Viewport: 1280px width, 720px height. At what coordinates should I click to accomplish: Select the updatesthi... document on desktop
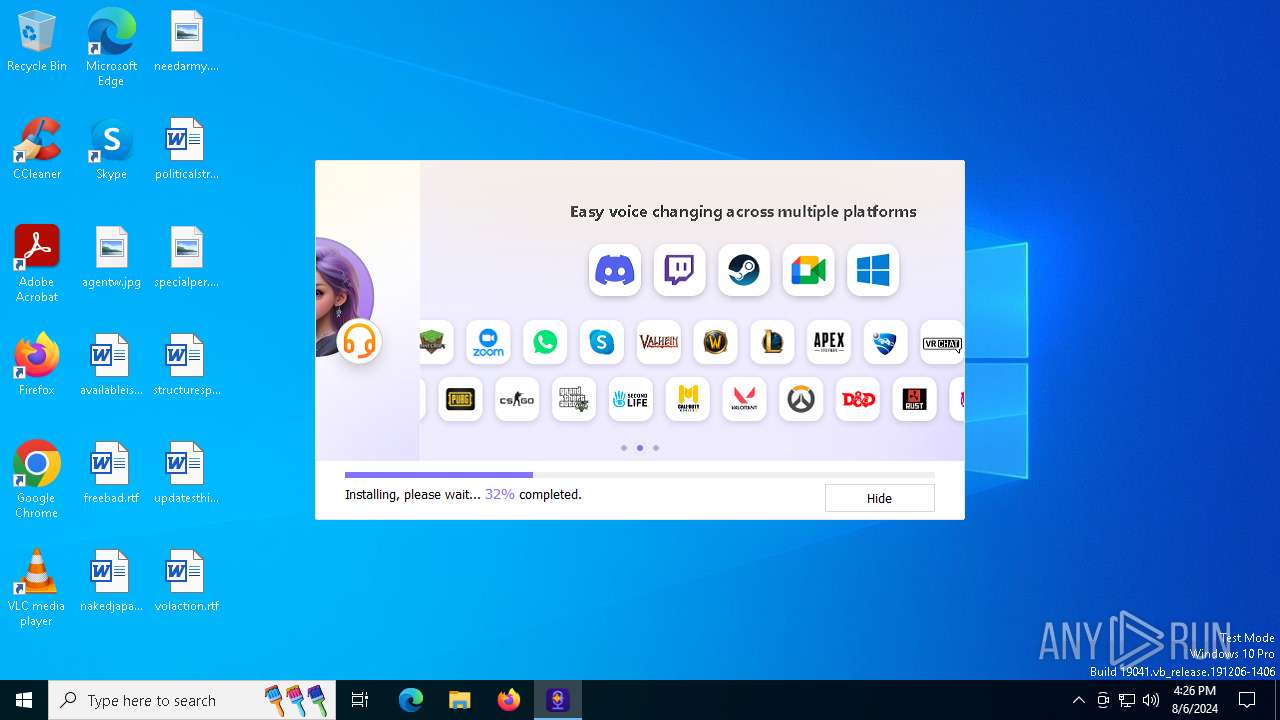[x=186, y=473]
